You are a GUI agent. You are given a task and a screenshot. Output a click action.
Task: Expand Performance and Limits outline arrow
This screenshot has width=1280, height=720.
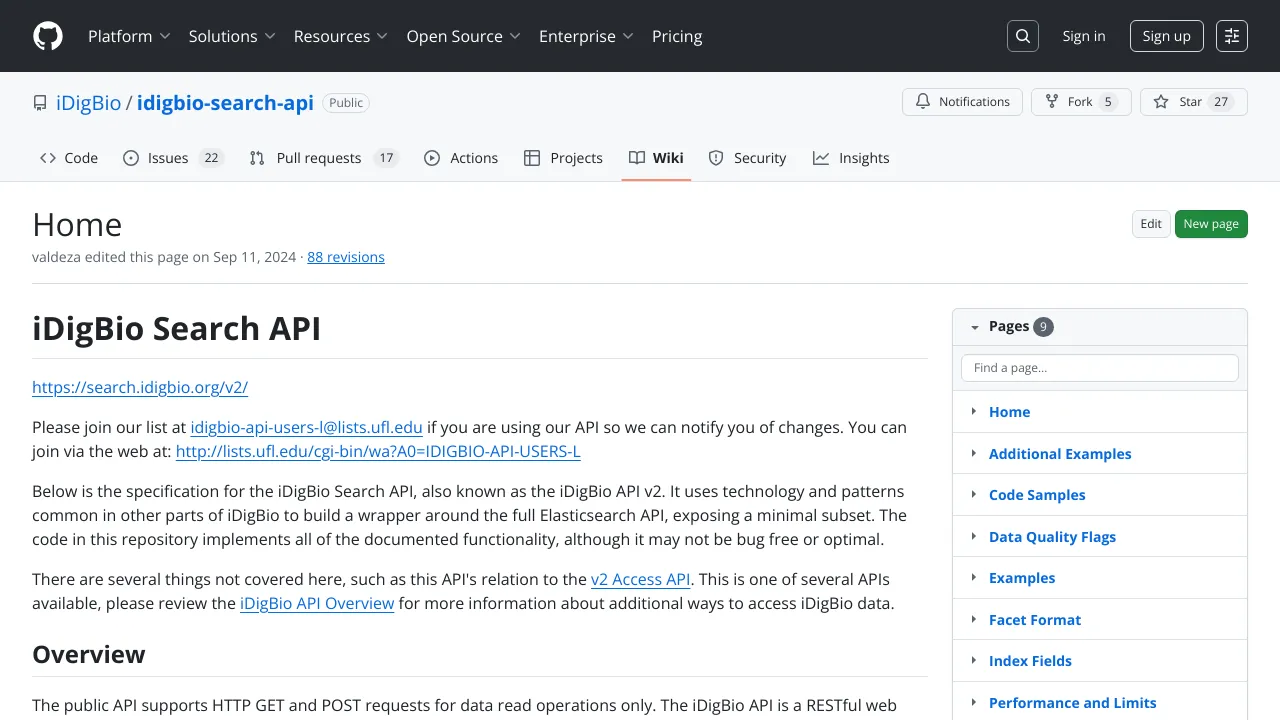pos(974,702)
